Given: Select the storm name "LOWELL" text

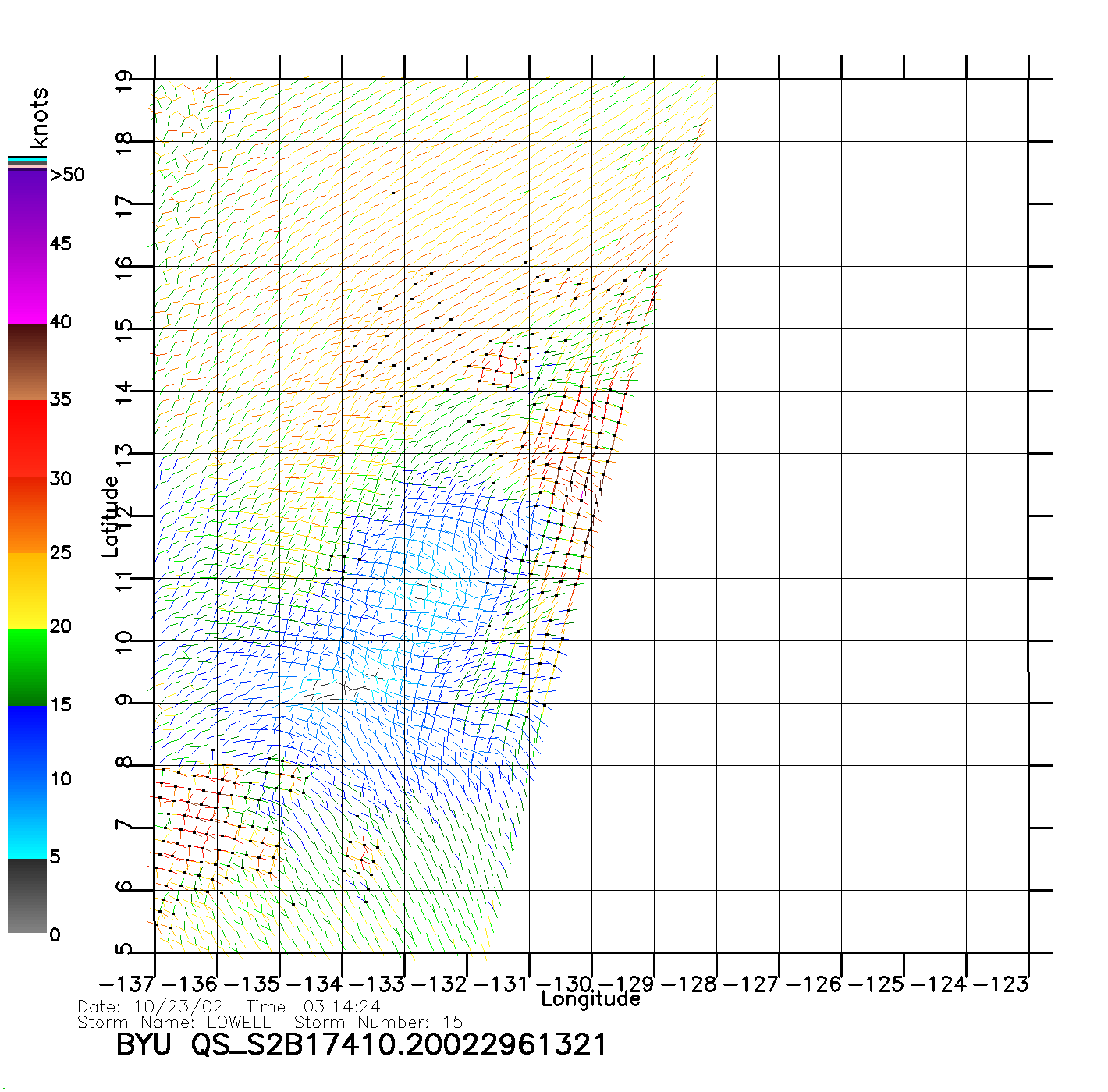Looking at the screenshot, I should point(239,1022).
